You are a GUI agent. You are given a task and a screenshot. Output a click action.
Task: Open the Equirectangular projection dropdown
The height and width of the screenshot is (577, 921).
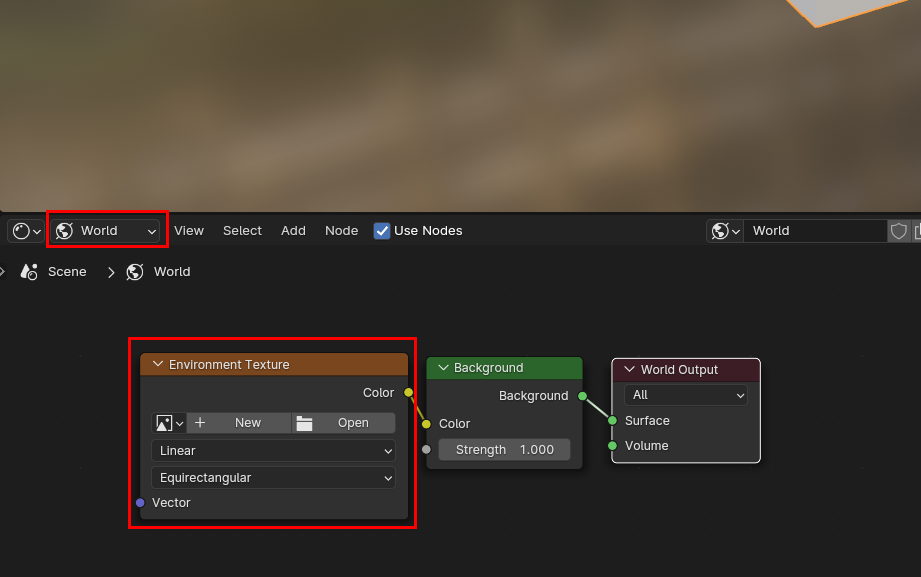273,478
